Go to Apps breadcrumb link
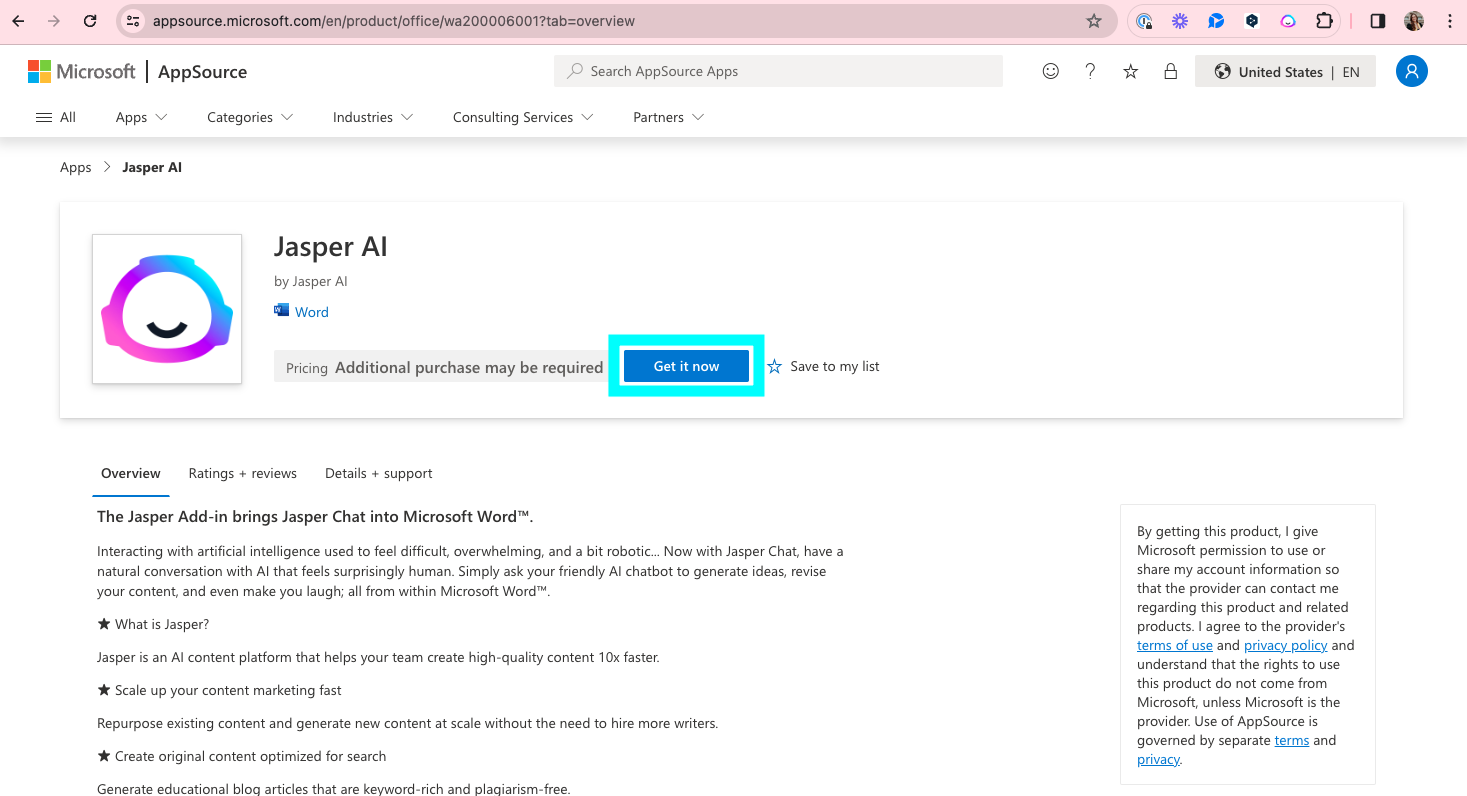 click(76, 167)
